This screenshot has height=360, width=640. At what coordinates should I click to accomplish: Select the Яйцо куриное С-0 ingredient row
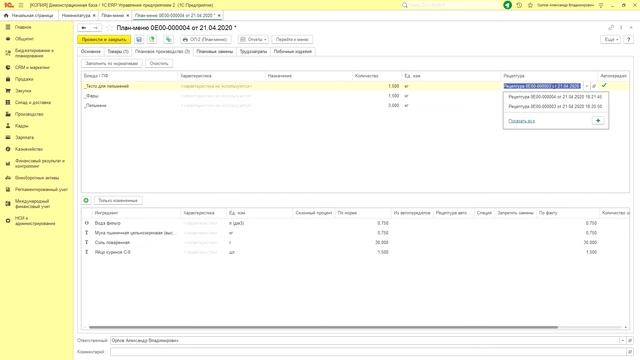355,252
